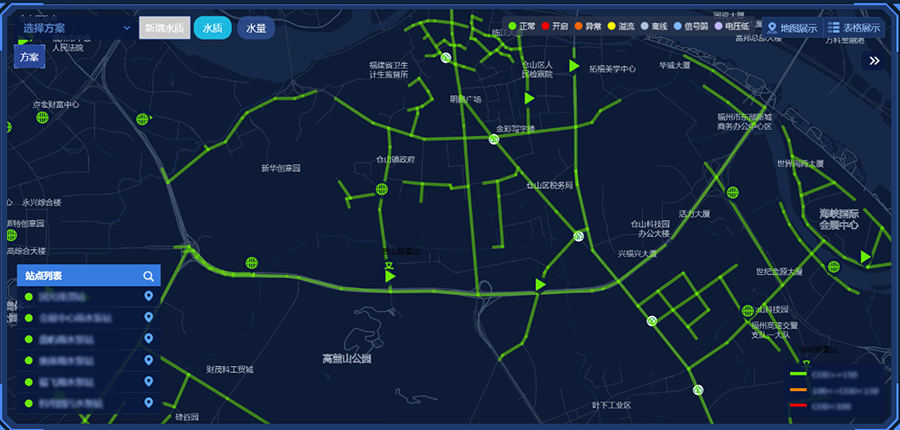This screenshot has height=430, width=900.
Task: Switch to the 水量 tab
Action: click(255, 28)
